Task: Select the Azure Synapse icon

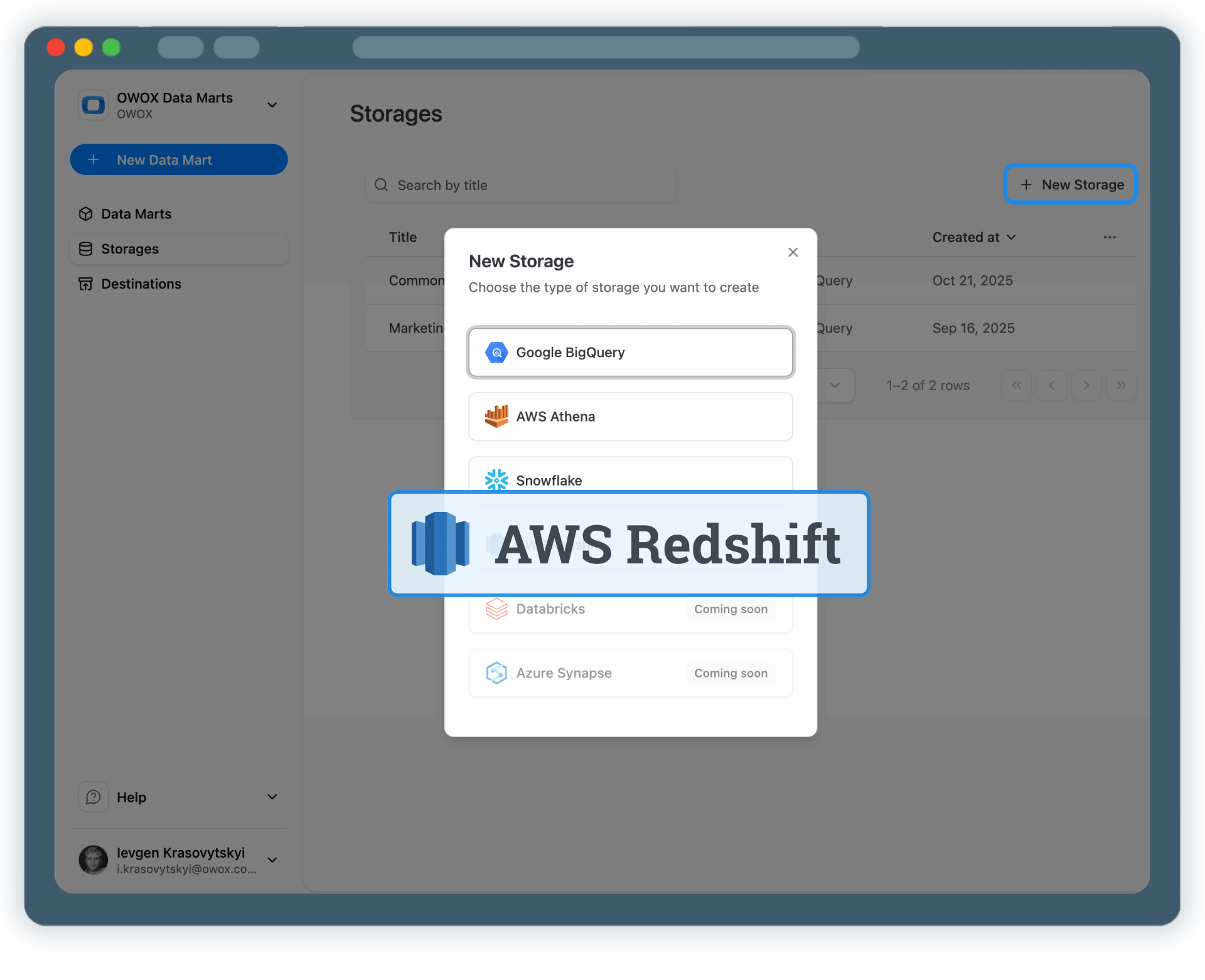Action: coord(496,672)
